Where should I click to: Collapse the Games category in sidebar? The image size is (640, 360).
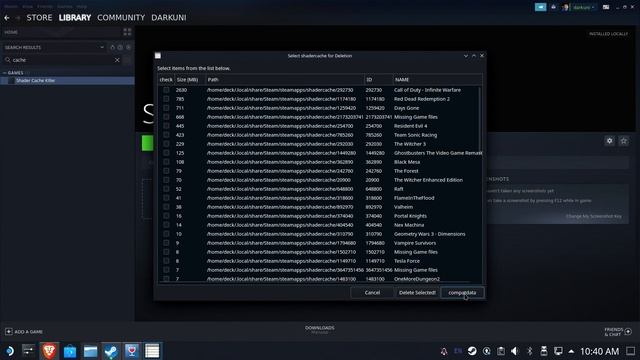click(x=5, y=73)
